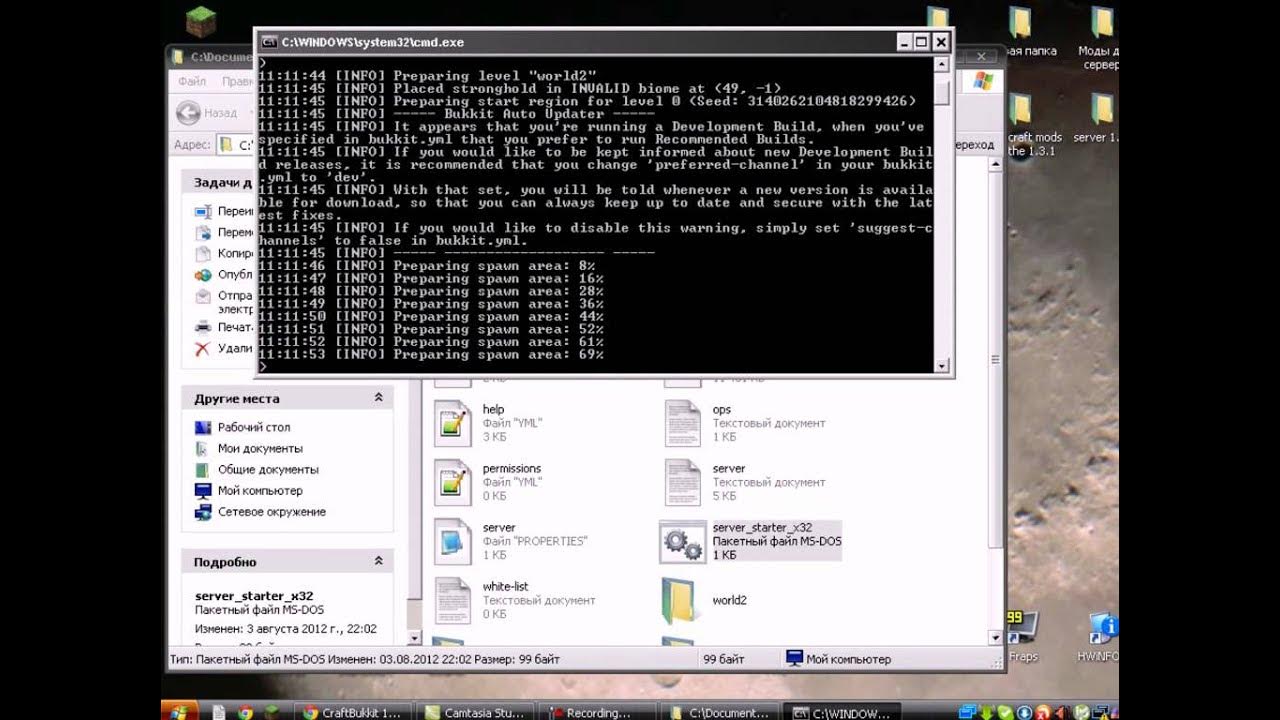Open 'Моды д... сервер' desktop folder
This screenshot has width=1280, height=720.
(x=1100, y=38)
